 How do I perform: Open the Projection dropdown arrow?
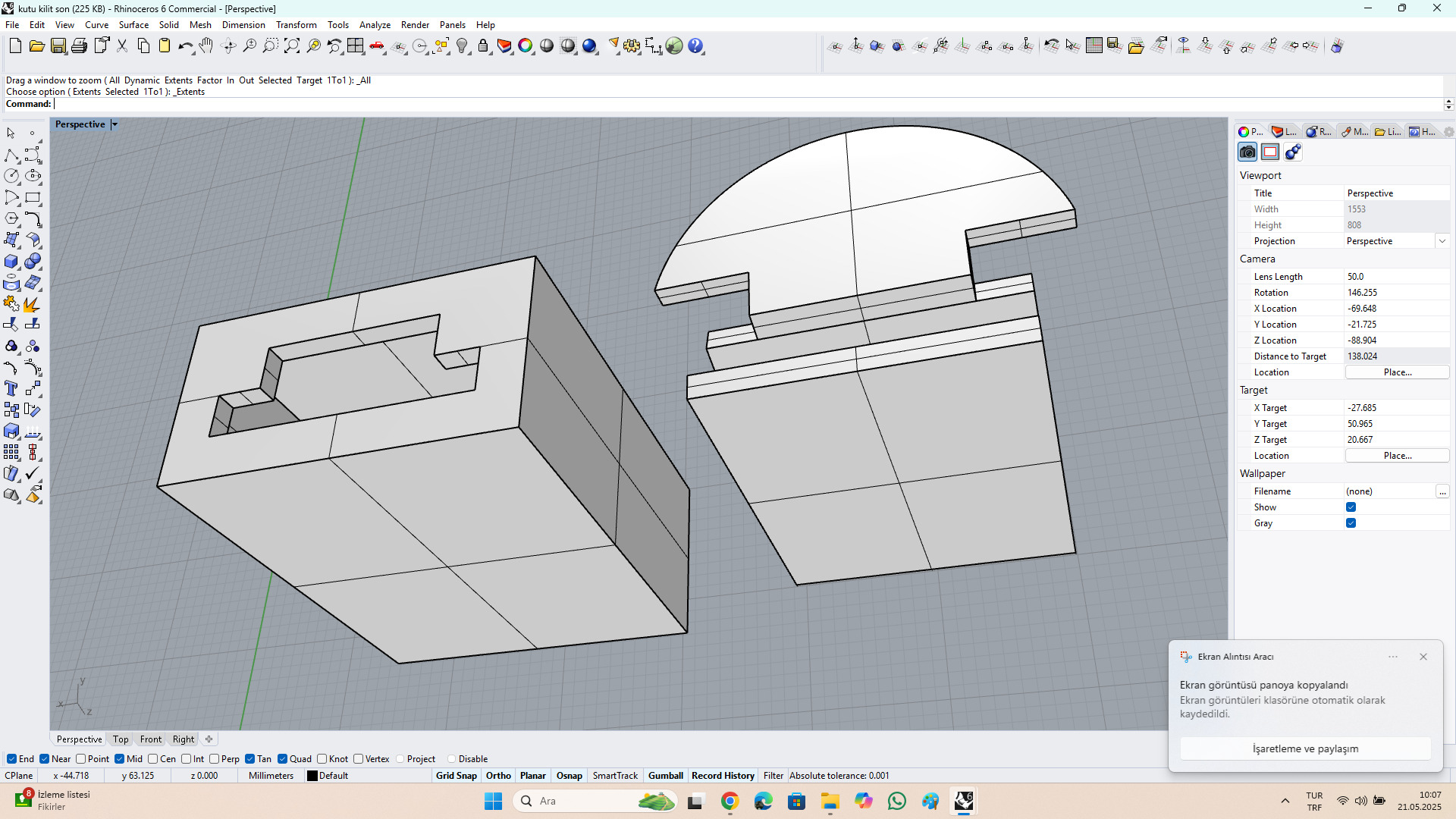pos(1442,241)
